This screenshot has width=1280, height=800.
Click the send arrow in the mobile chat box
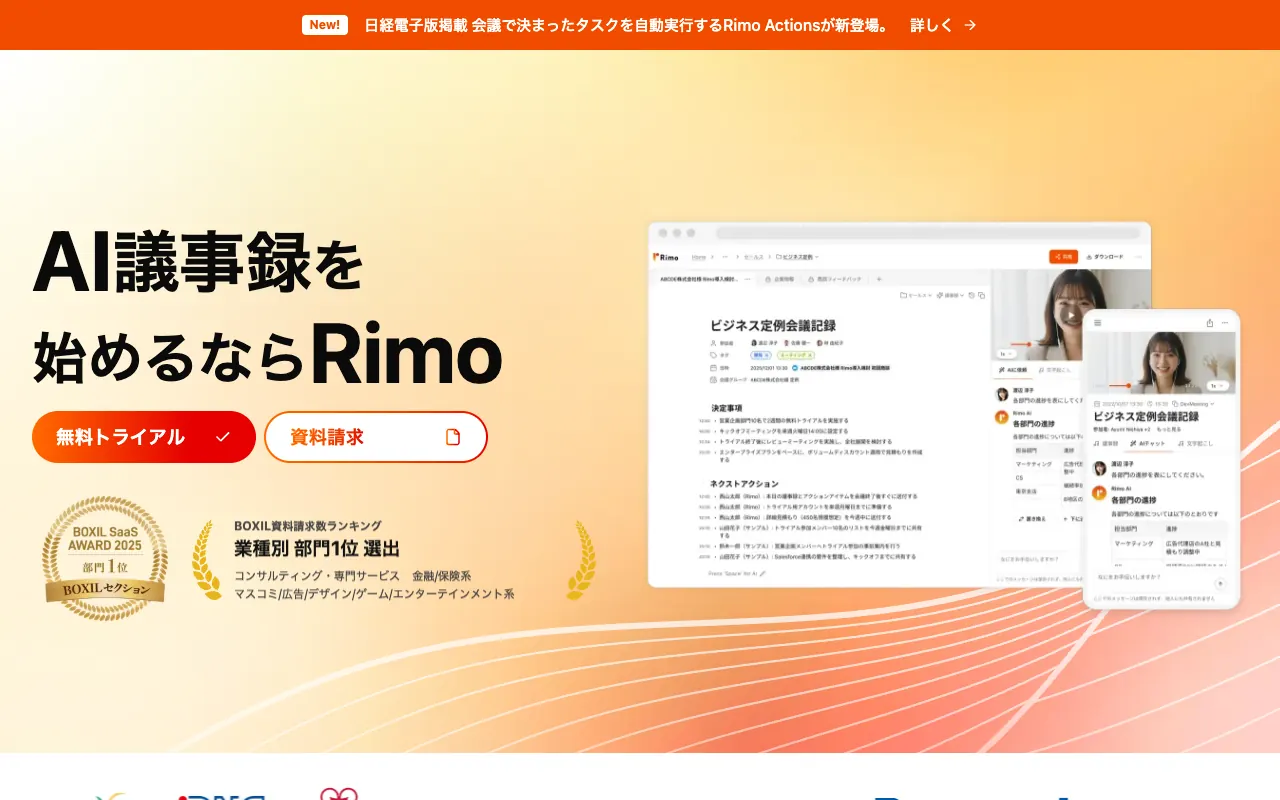point(1219,584)
